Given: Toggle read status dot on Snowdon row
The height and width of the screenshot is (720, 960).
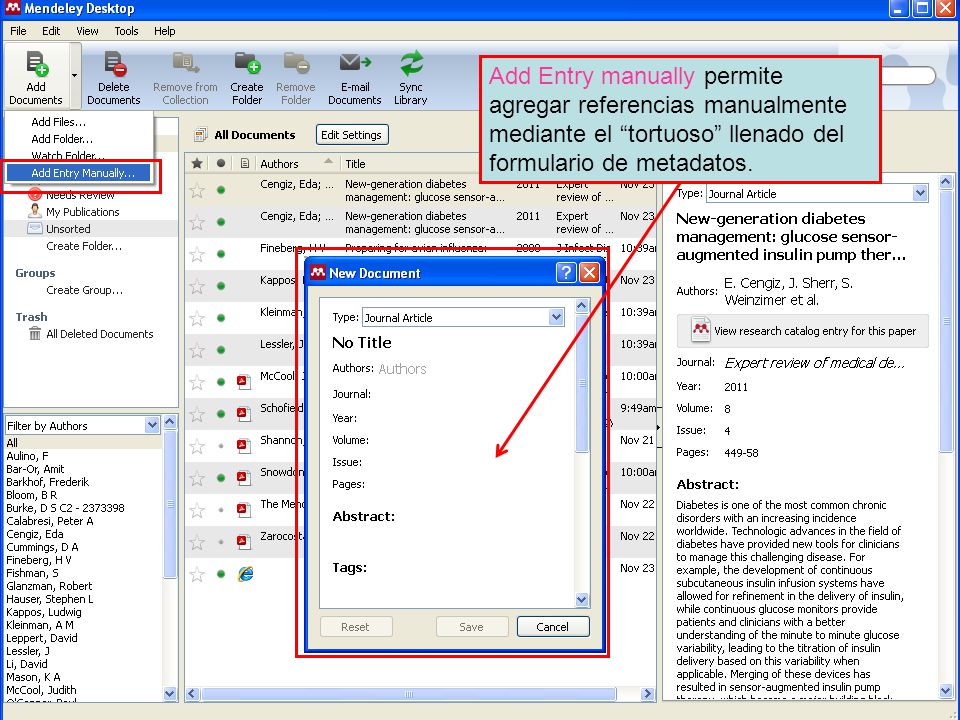Looking at the screenshot, I should (221, 478).
